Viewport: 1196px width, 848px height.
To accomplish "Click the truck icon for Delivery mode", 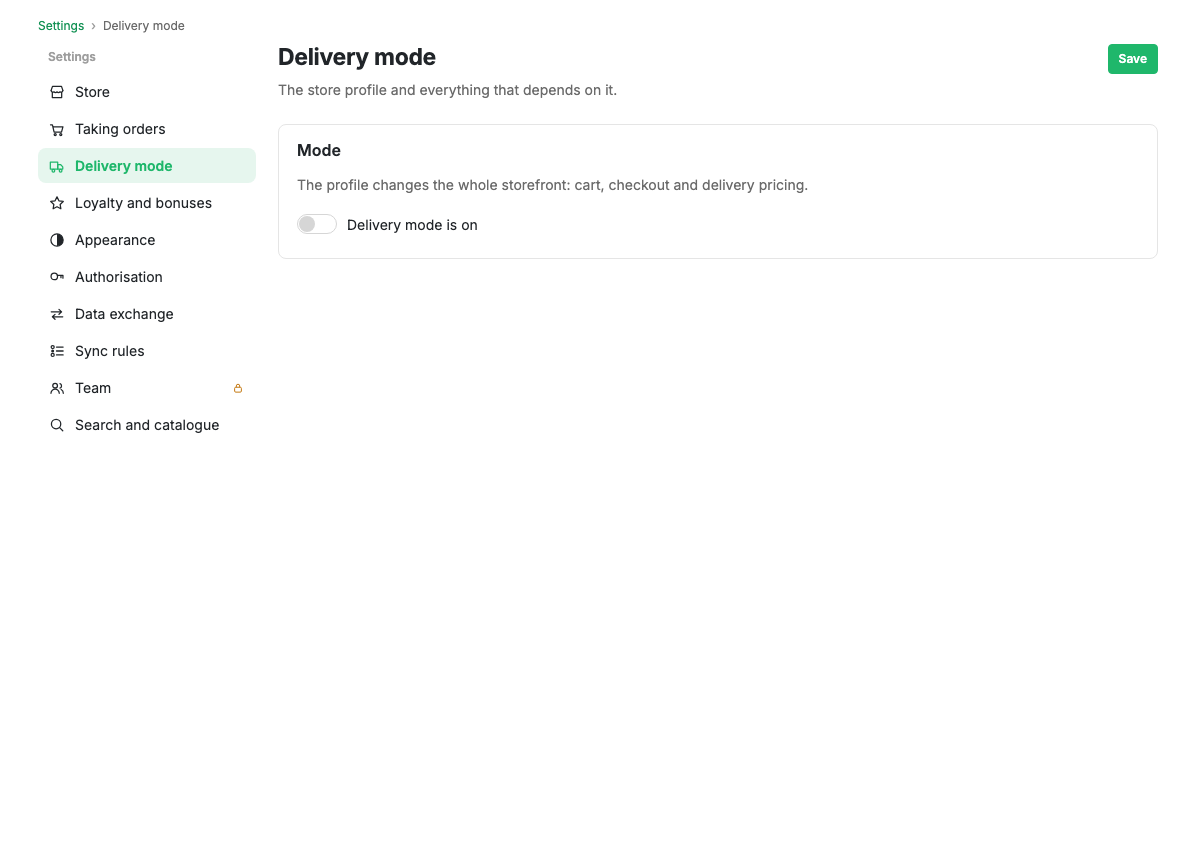I will pos(57,166).
